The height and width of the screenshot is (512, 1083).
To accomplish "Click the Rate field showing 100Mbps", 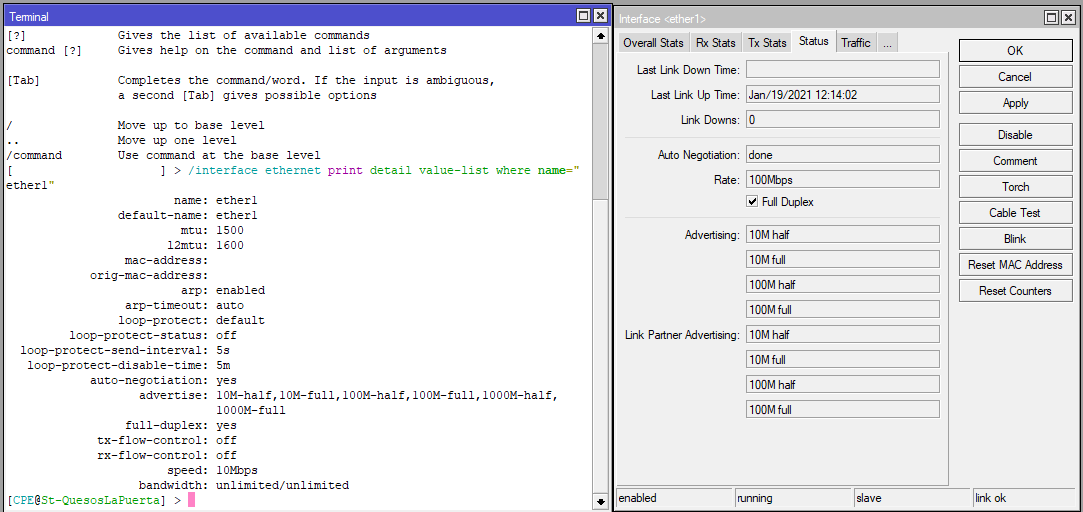I will click(843, 180).
